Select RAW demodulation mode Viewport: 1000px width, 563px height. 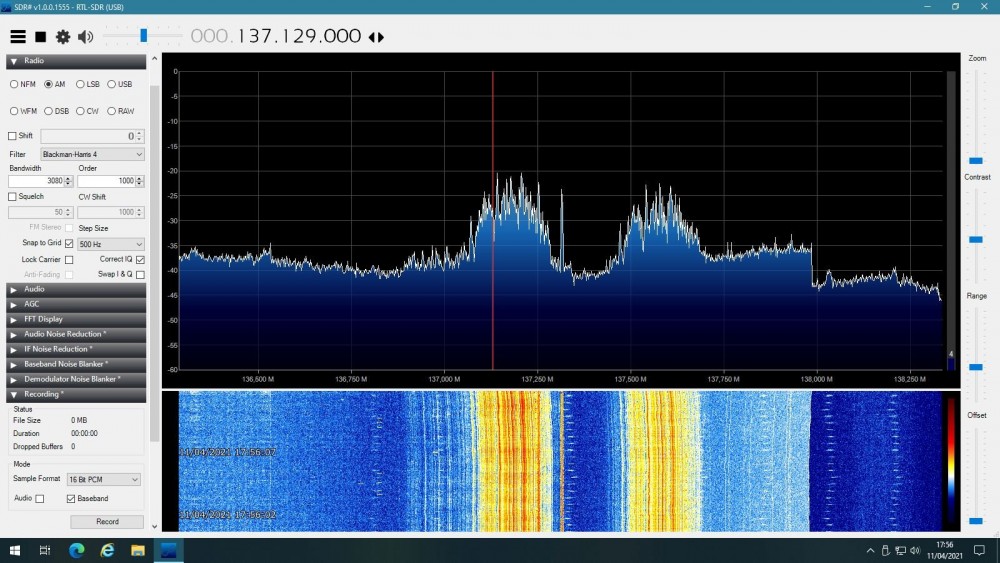(x=112, y=111)
